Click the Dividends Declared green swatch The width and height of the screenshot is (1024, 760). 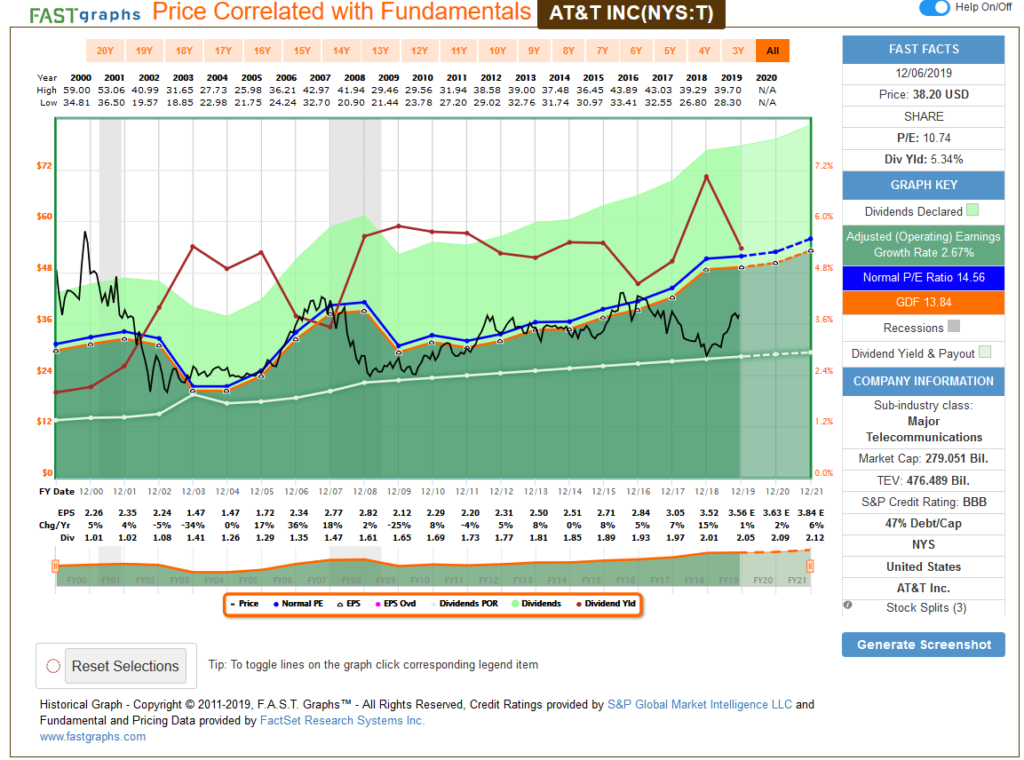972,210
